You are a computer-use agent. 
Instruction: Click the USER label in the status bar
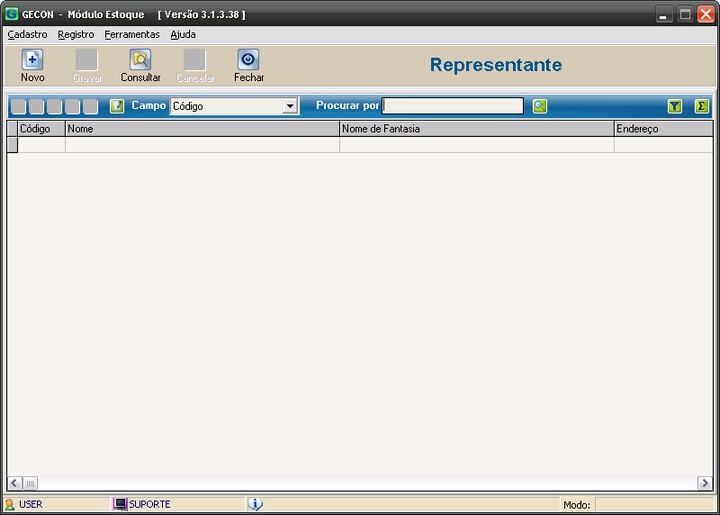31,504
